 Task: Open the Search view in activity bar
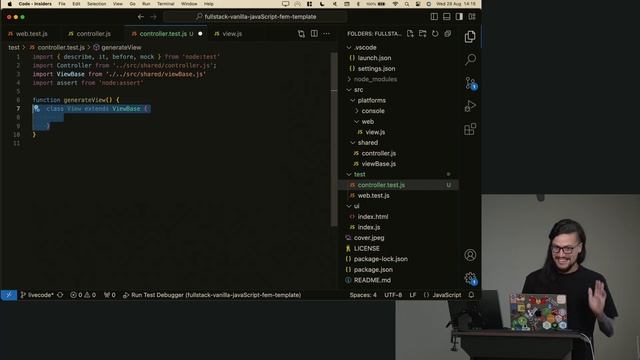pos(470,60)
